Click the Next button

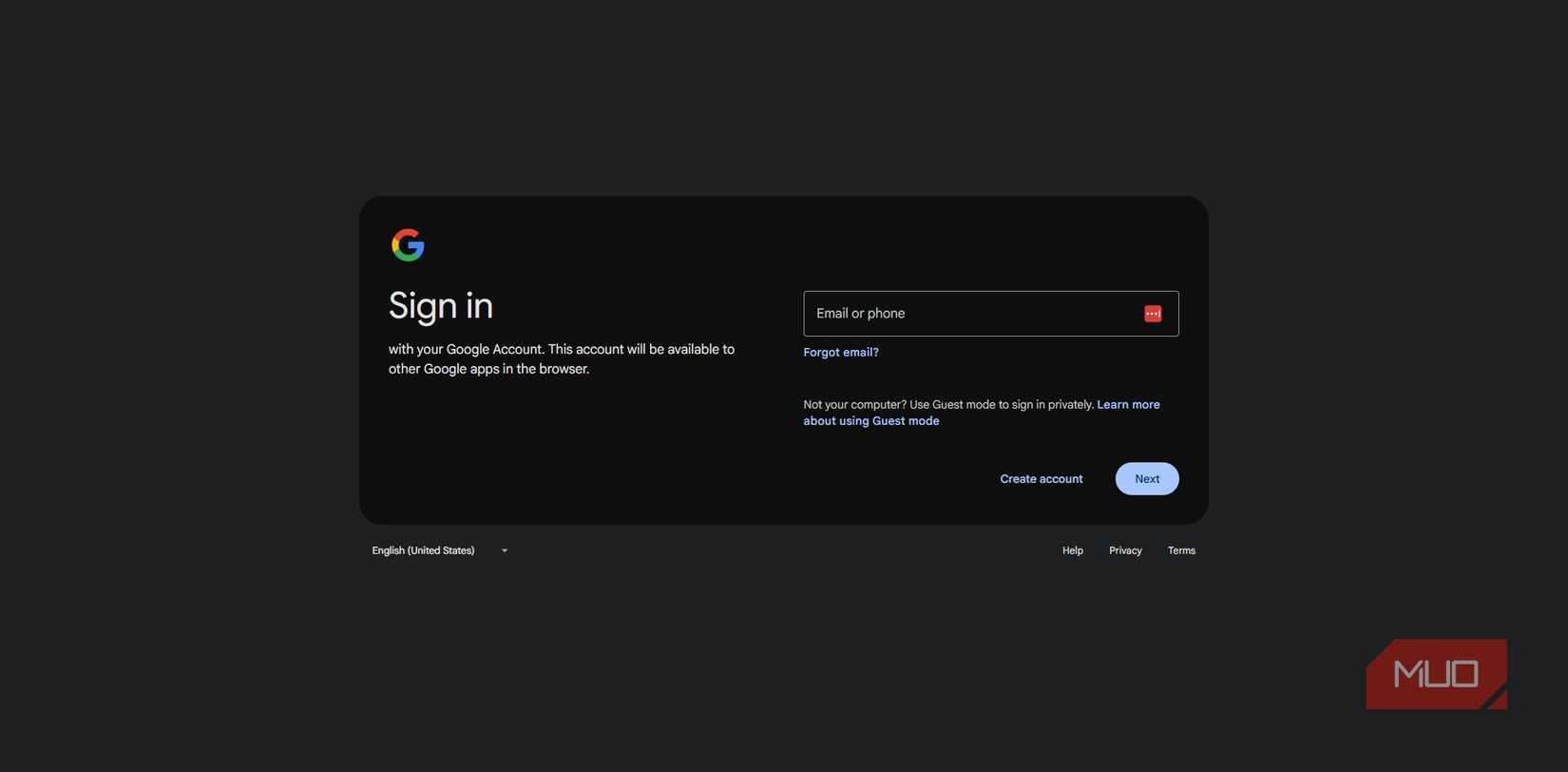point(1147,479)
